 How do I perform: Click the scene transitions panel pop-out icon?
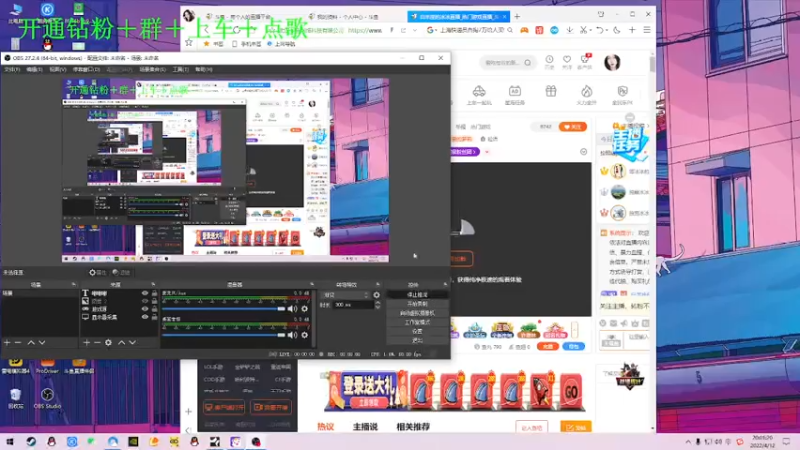[x=378, y=284]
